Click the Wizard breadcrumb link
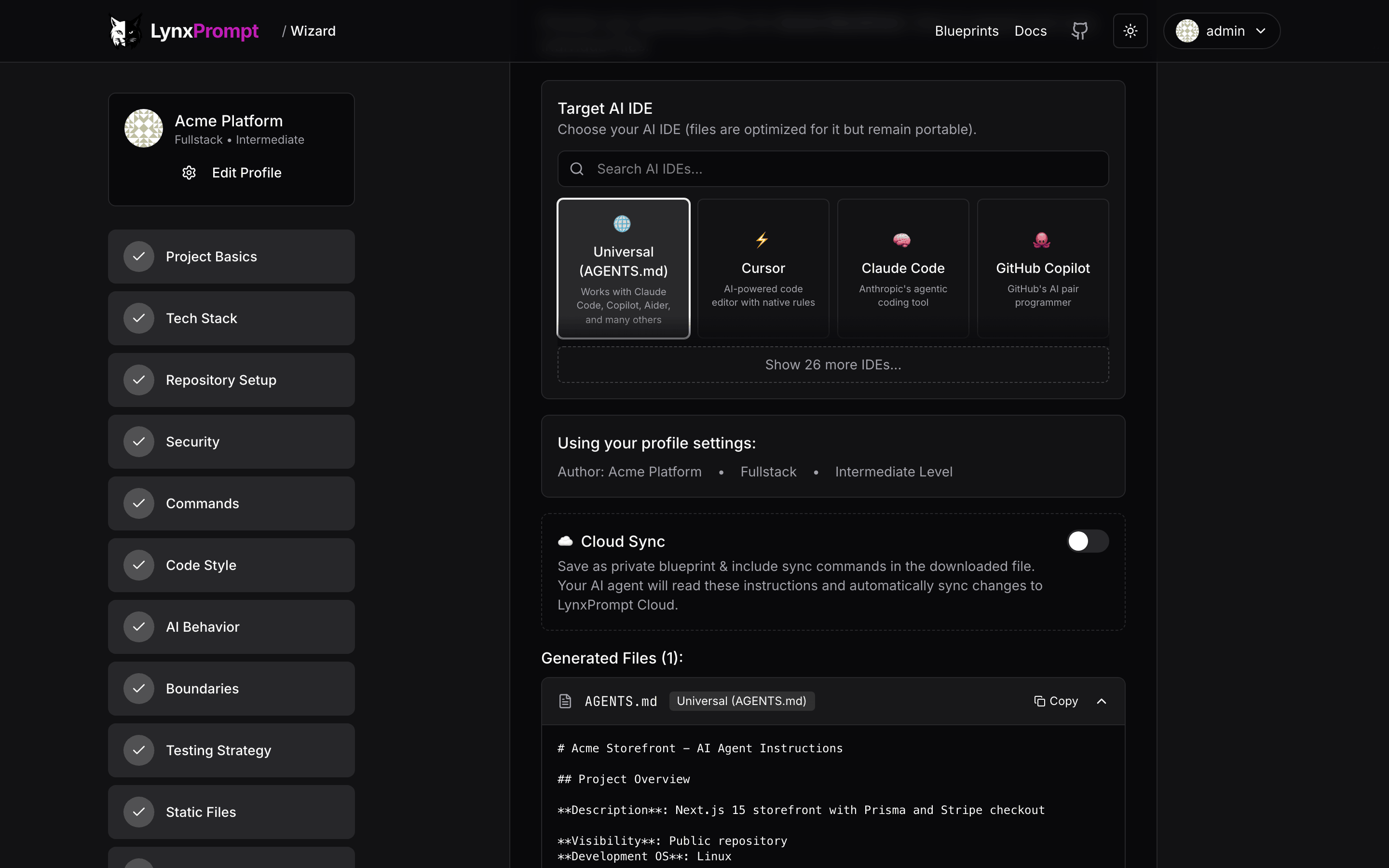The image size is (1389, 868). pyautogui.click(x=313, y=31)
